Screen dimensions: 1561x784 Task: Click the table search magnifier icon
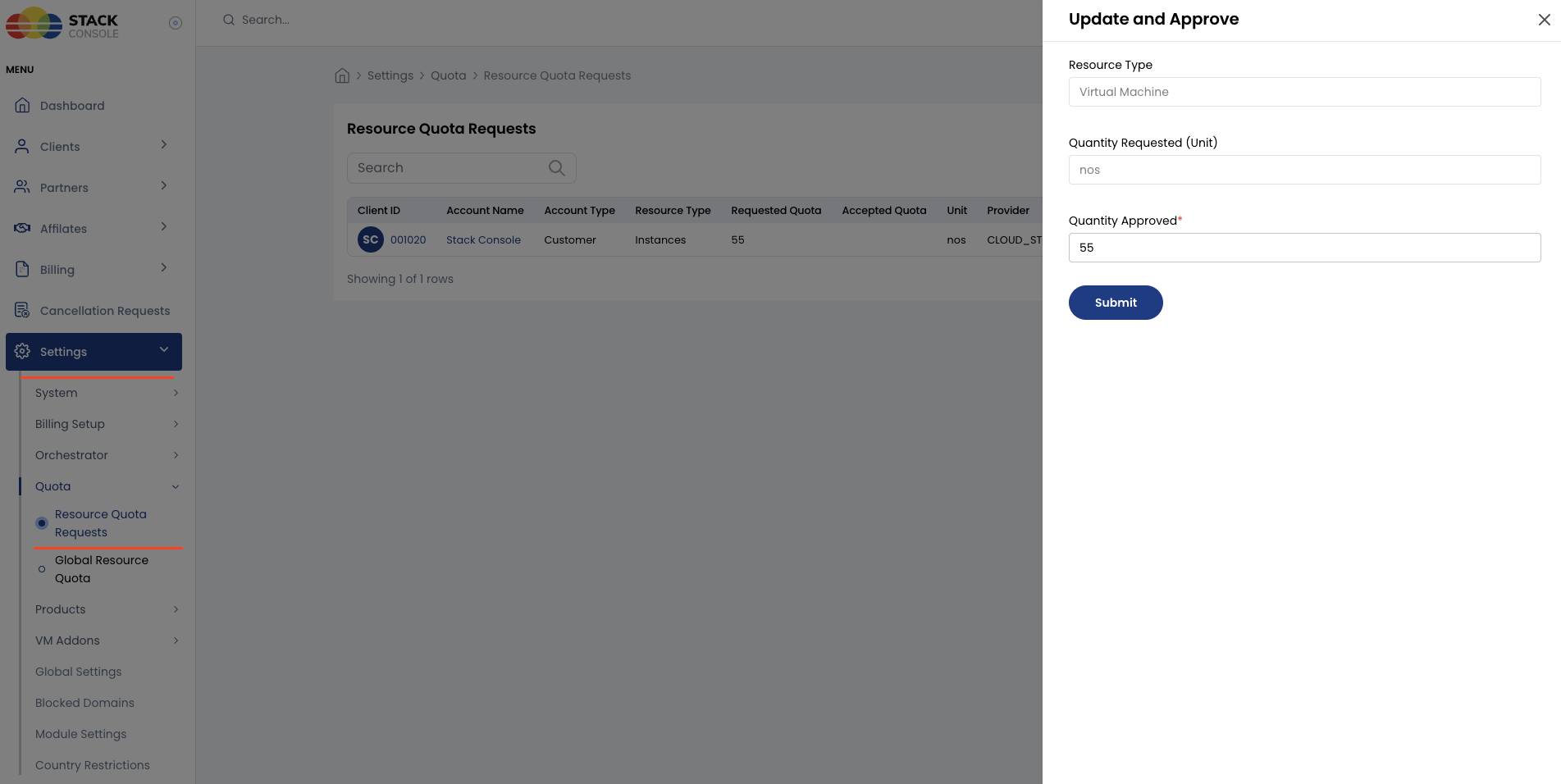pyautogui.click(x=557, y=168)
